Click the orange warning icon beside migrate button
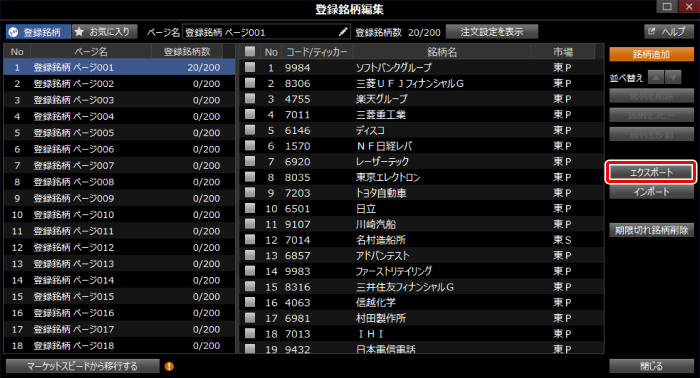Screen dimensions: 700x378 [x=169, y=366]
